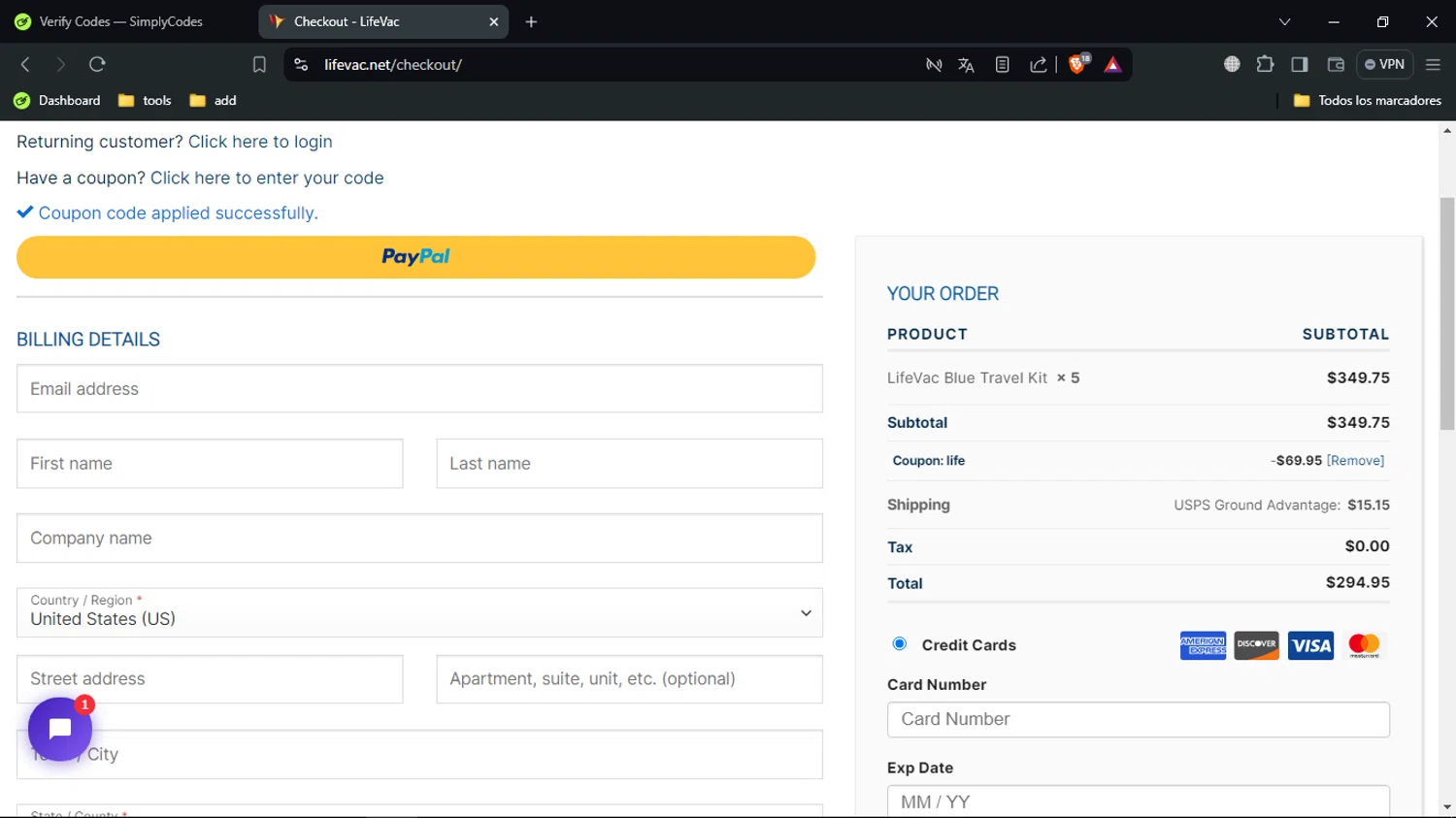The width and height of the screenshot is (1456, 818).
Task: Click the translate page icon
Action: click(x=966, y=65)
